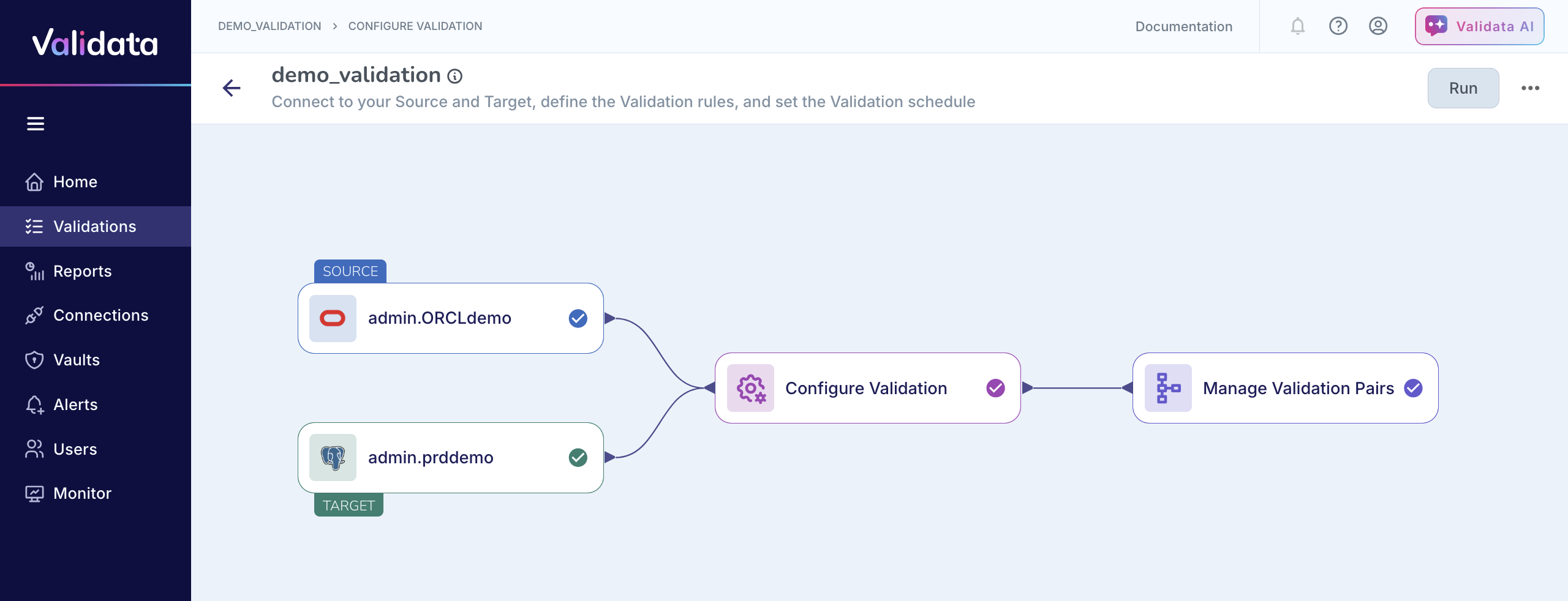
Task: Open the Validations panel in the sidebar
Action: 94,226
